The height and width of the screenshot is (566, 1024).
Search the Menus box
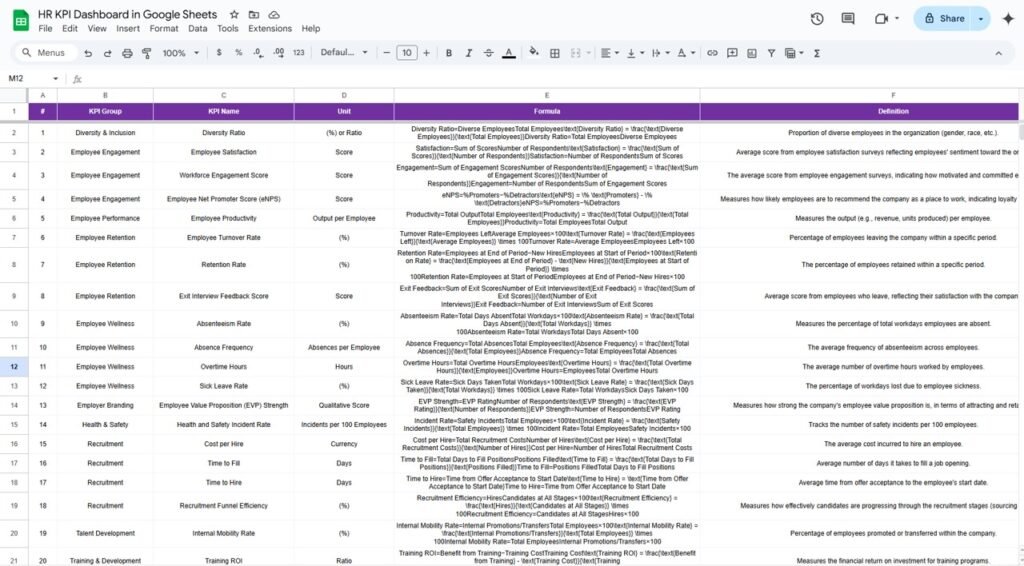44,53
